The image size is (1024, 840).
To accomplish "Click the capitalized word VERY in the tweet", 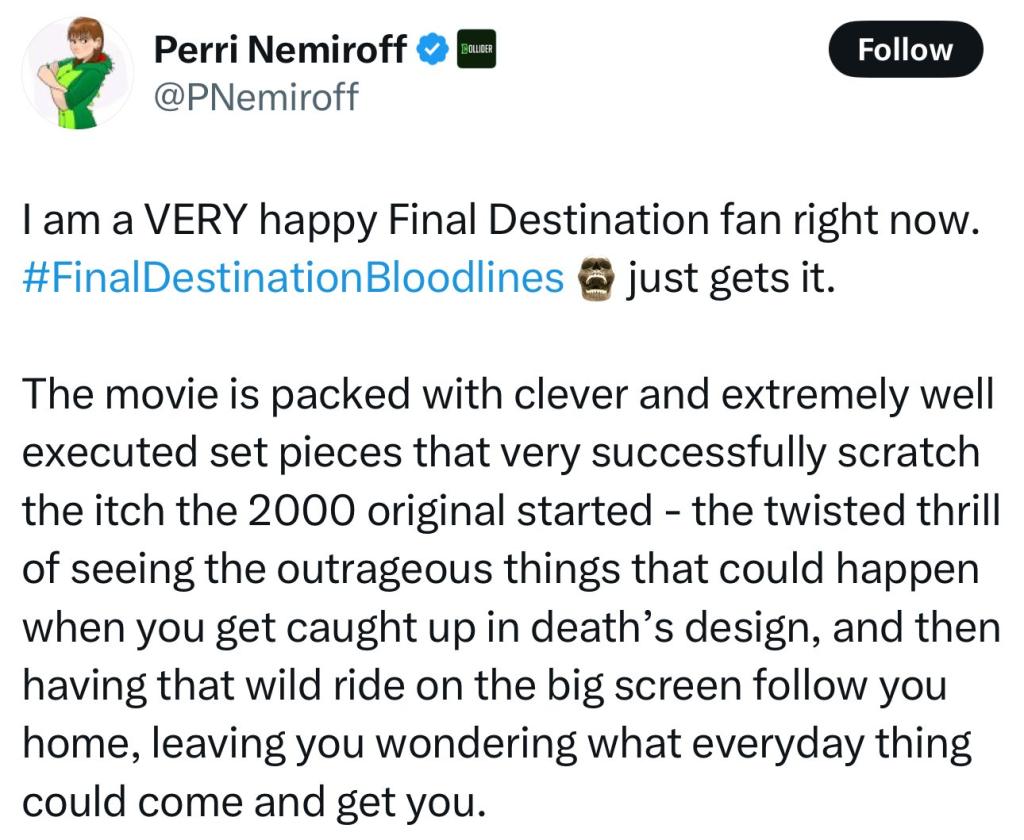I will [x=195, y=219].
